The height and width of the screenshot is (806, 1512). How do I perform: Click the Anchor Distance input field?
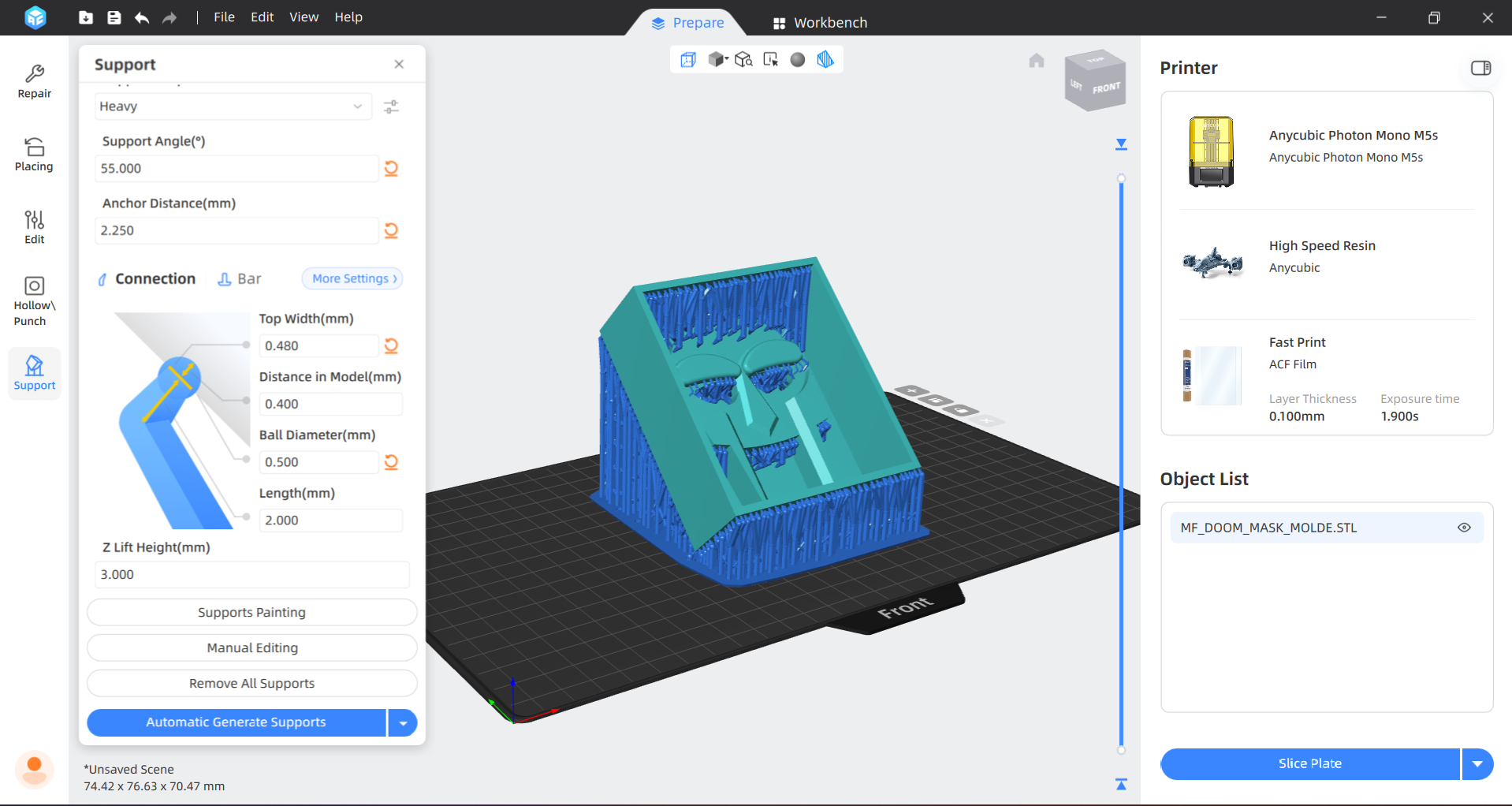pos(236,230)
